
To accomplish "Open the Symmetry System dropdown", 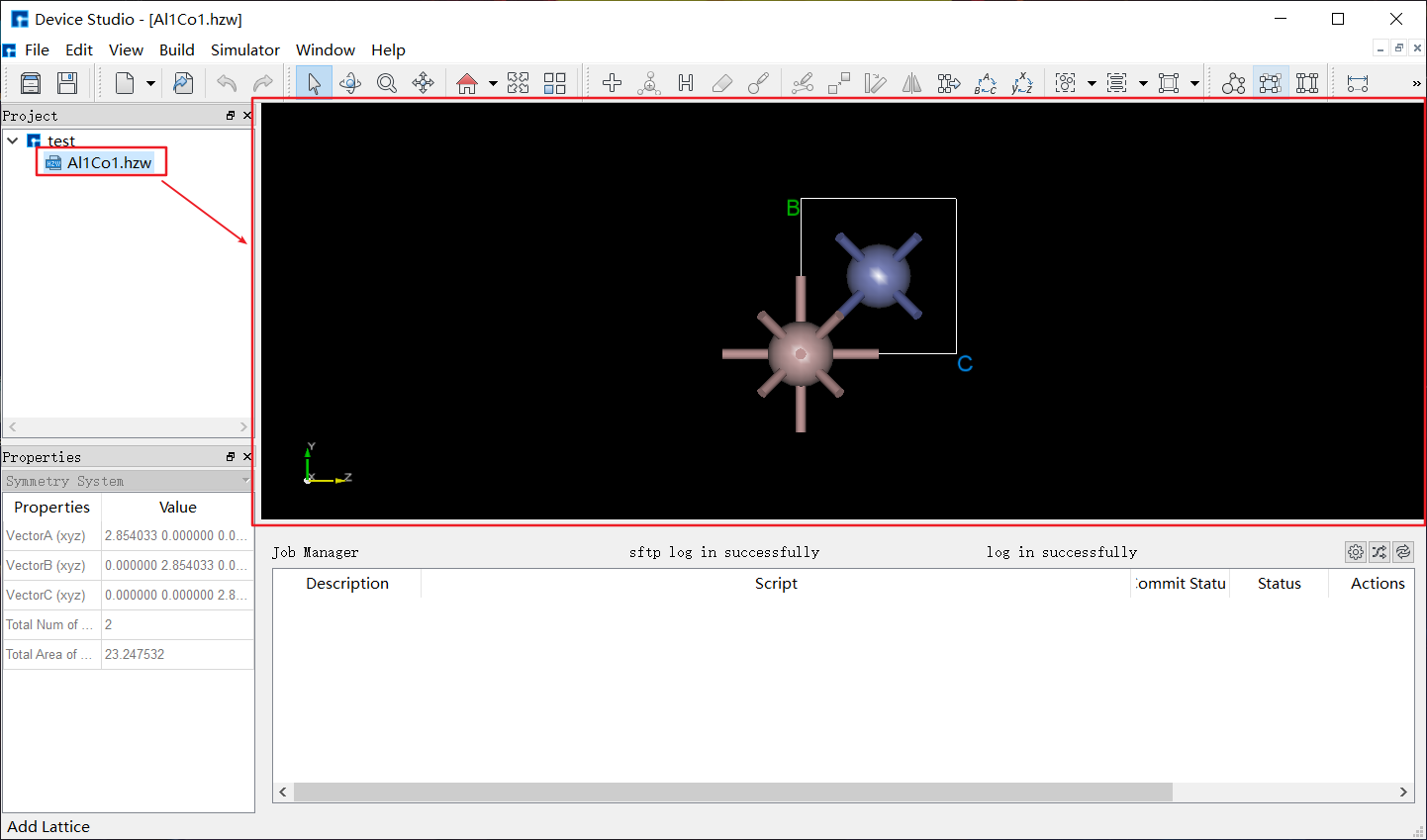I will point(127,481).
